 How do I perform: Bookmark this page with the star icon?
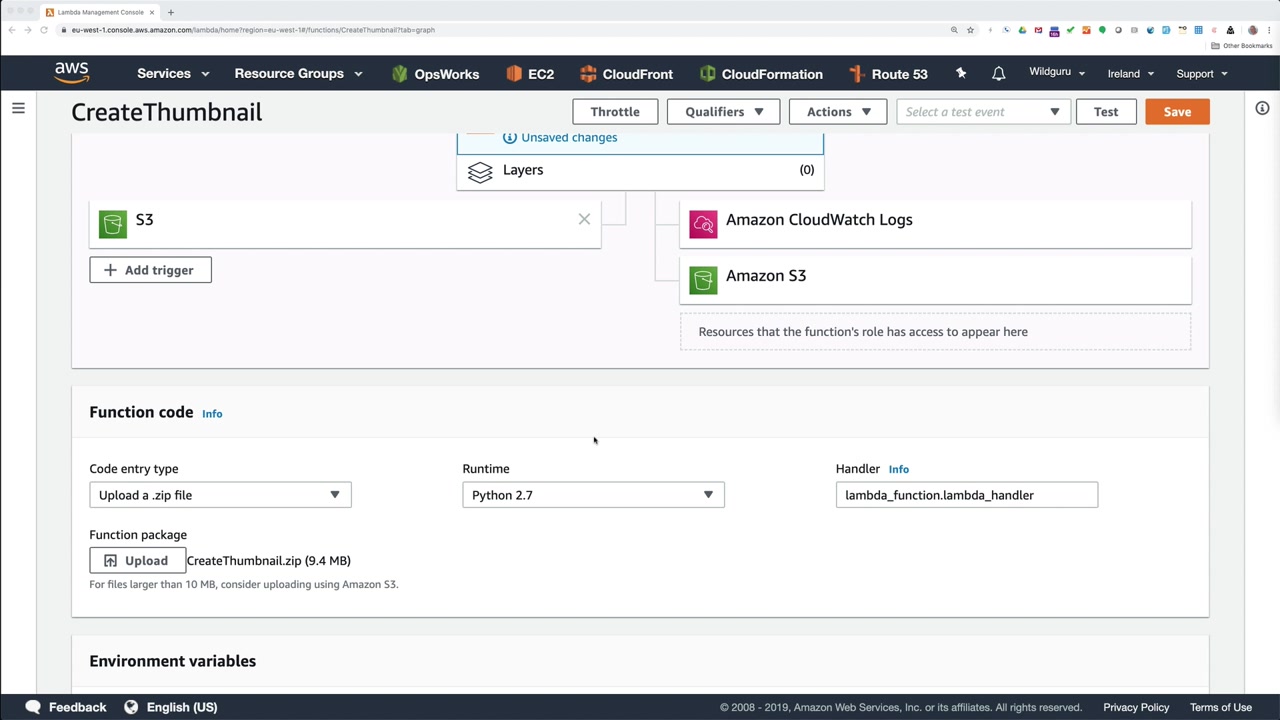tap(970, 30)
